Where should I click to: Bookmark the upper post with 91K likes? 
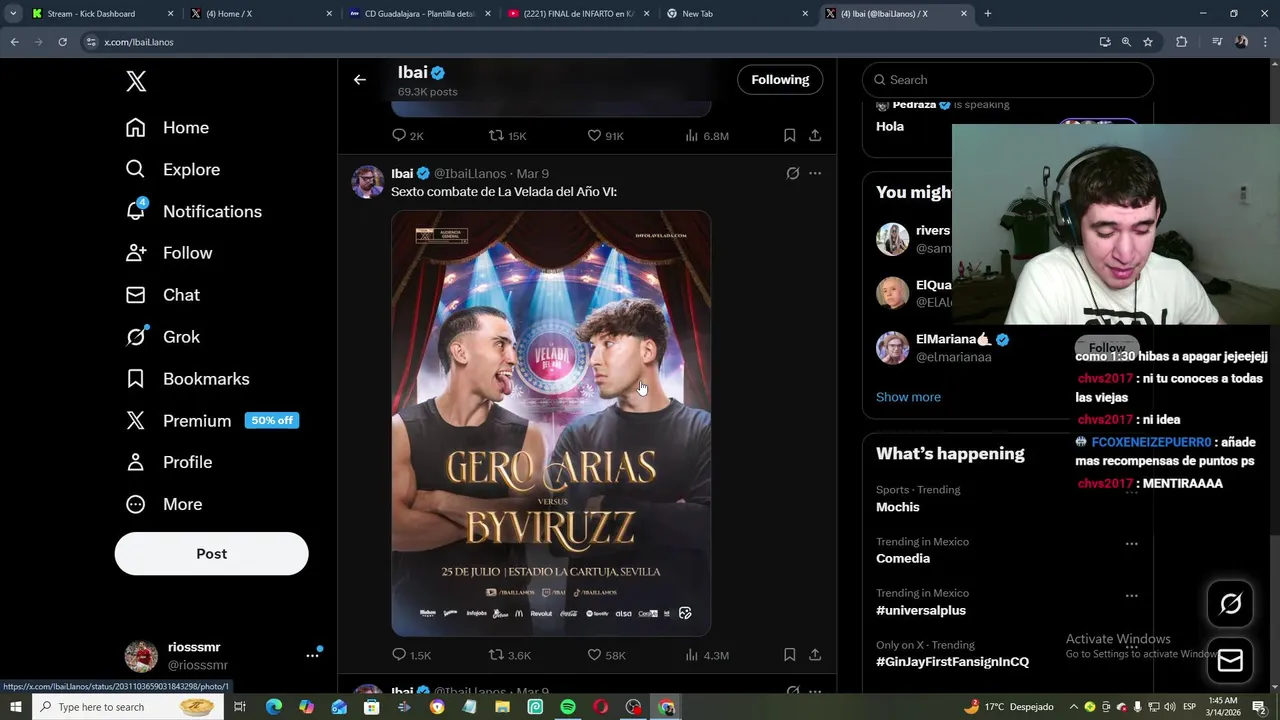click(789, 135)
